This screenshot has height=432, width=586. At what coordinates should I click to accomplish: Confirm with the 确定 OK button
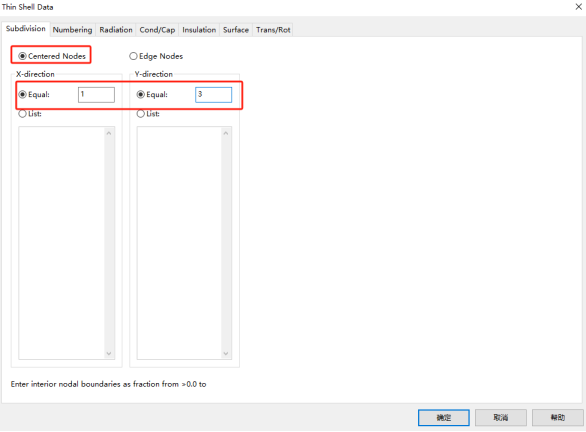[444, 417]
